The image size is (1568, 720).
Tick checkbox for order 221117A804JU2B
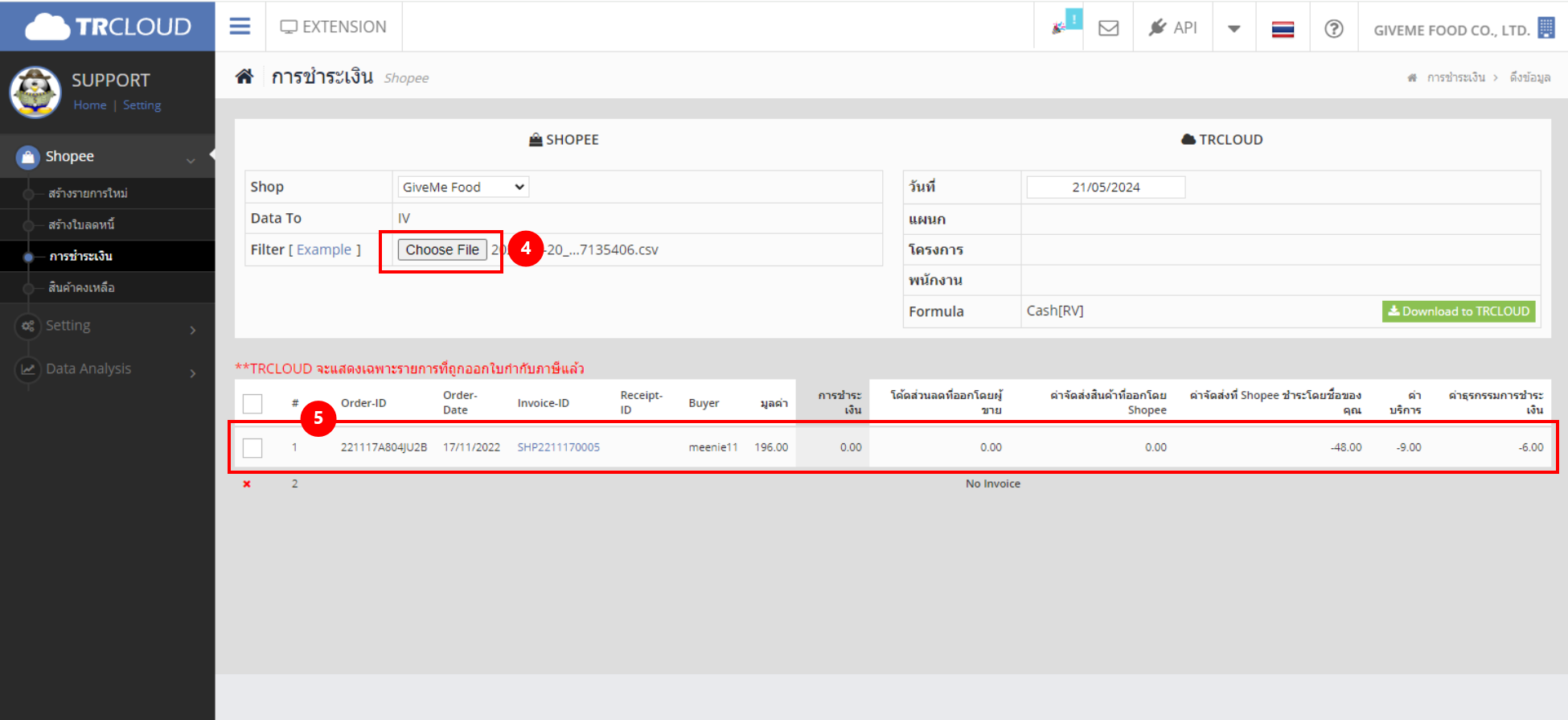(252, 447)
